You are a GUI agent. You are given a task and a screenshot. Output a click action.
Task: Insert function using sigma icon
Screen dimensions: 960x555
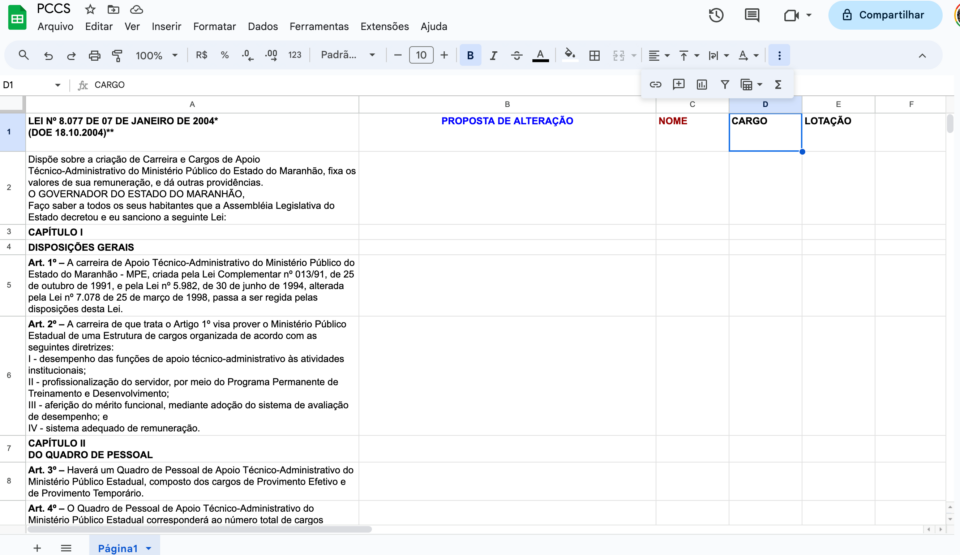[x=778, y=85]
